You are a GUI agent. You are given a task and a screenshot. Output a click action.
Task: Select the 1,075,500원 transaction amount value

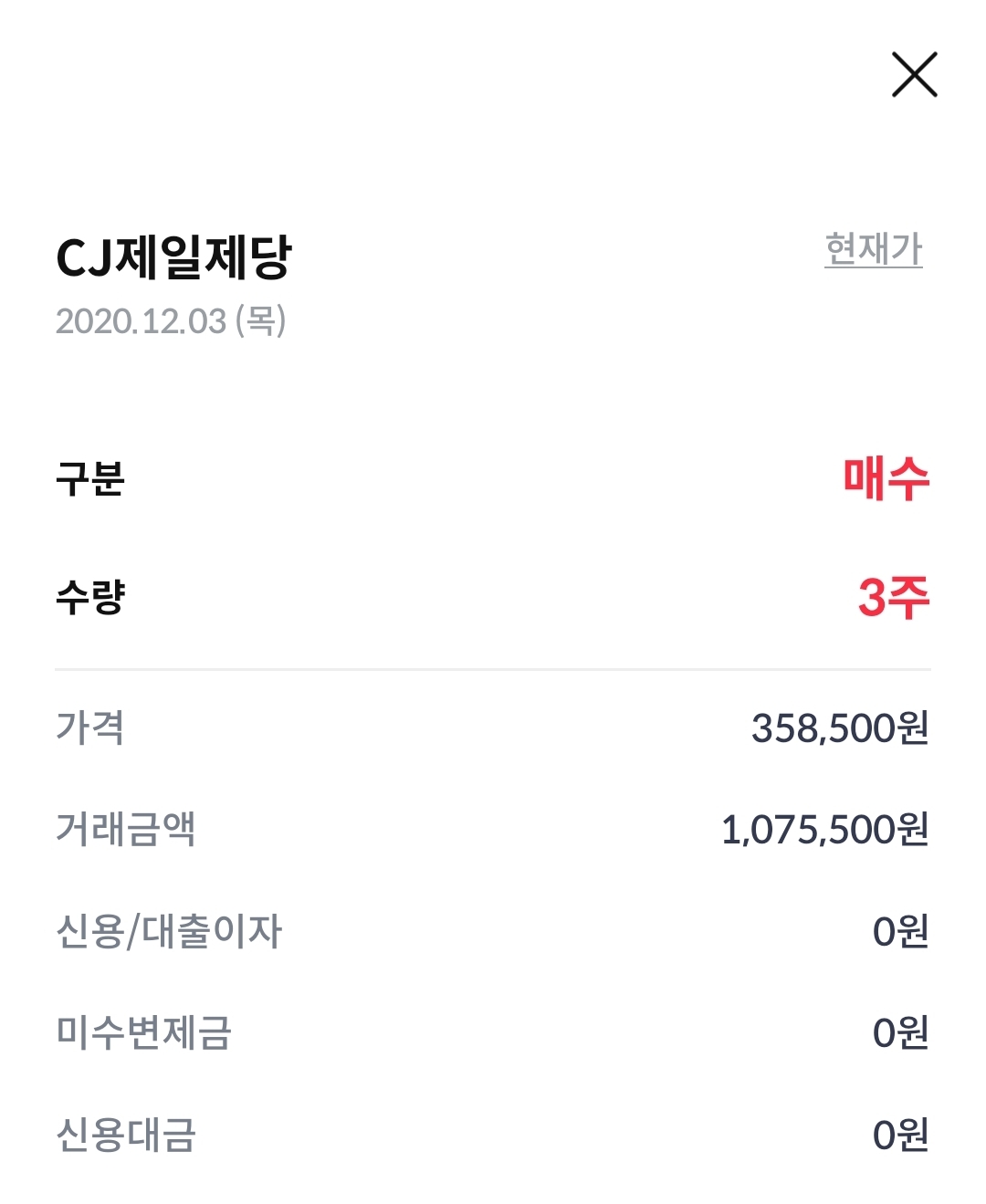pyautogui.click(x=825, y=830)
